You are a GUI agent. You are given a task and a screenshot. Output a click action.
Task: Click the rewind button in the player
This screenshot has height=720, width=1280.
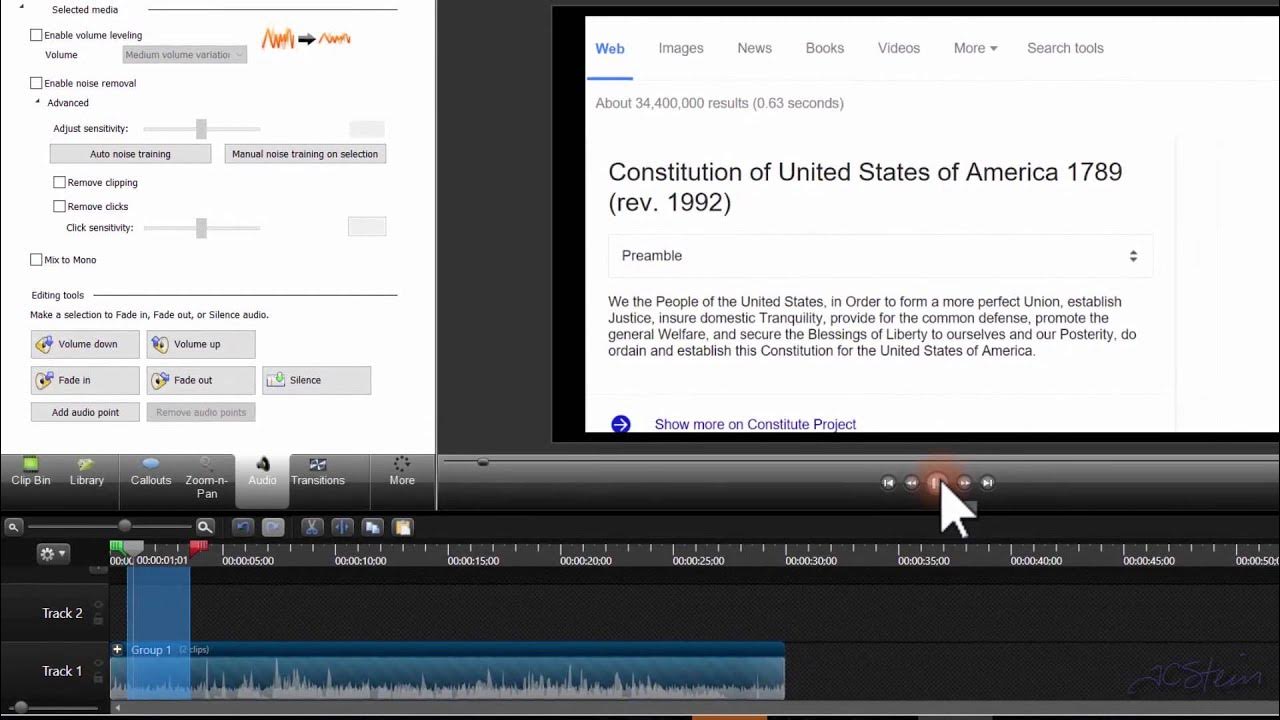[x=911, y=483]
